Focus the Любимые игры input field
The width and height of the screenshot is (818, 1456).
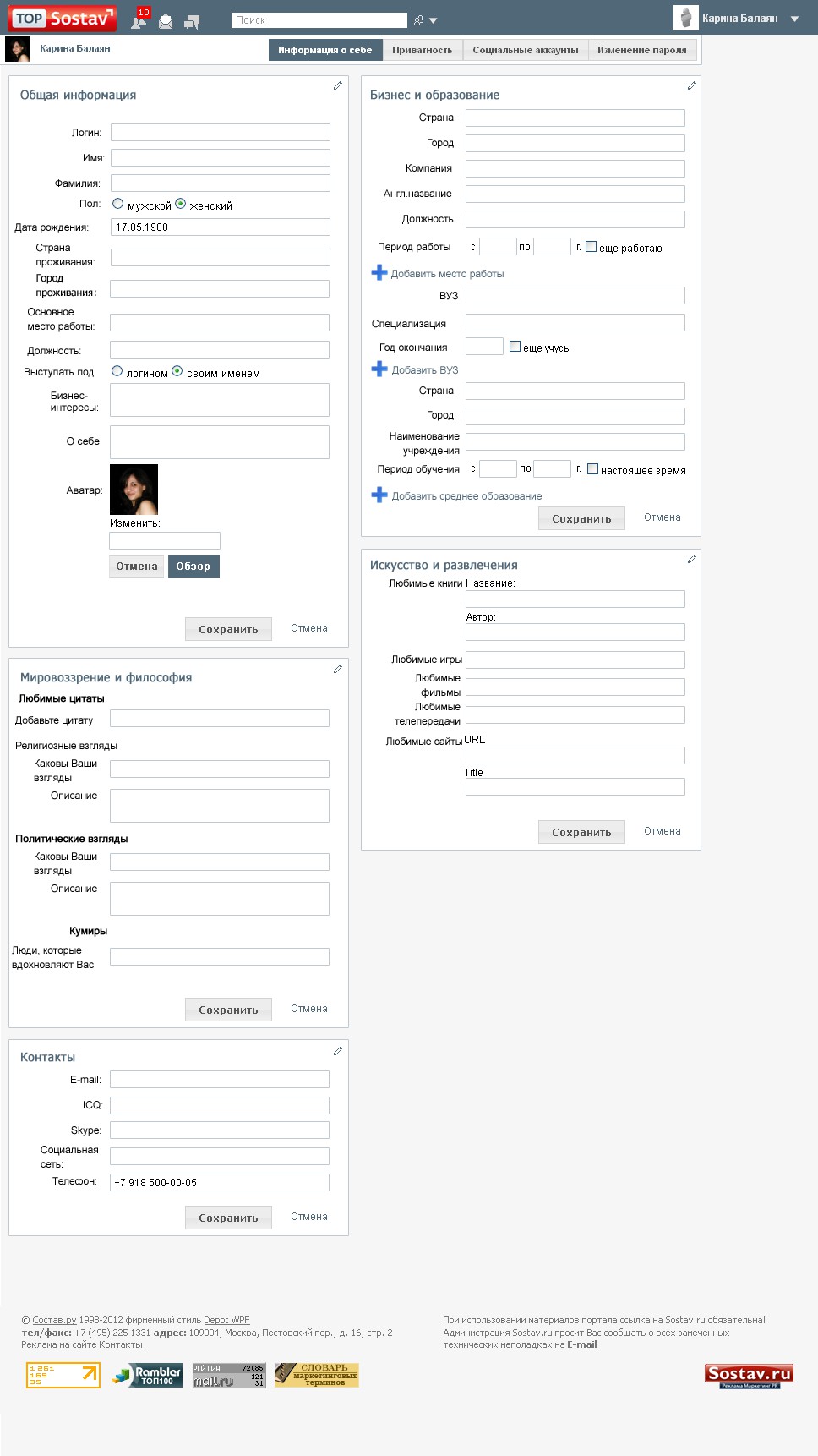point(575,660)
